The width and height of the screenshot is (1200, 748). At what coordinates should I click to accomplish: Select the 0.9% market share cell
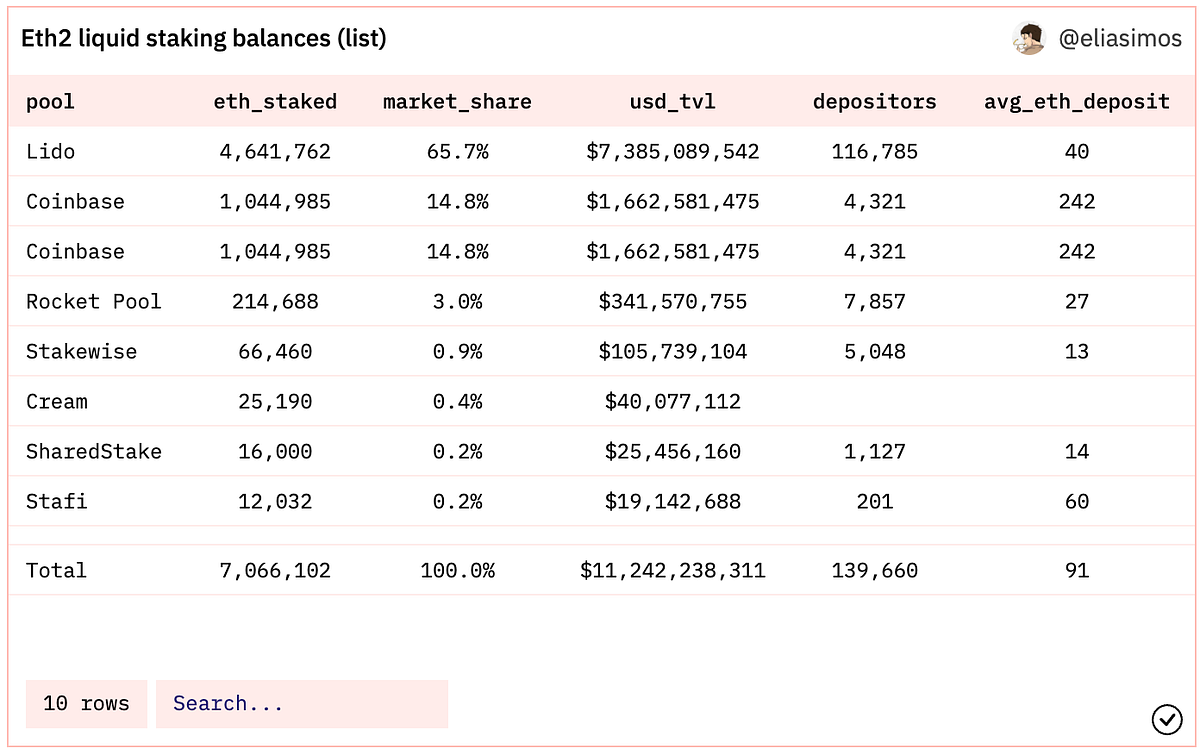pyautogui.click(x=457, y=352)
